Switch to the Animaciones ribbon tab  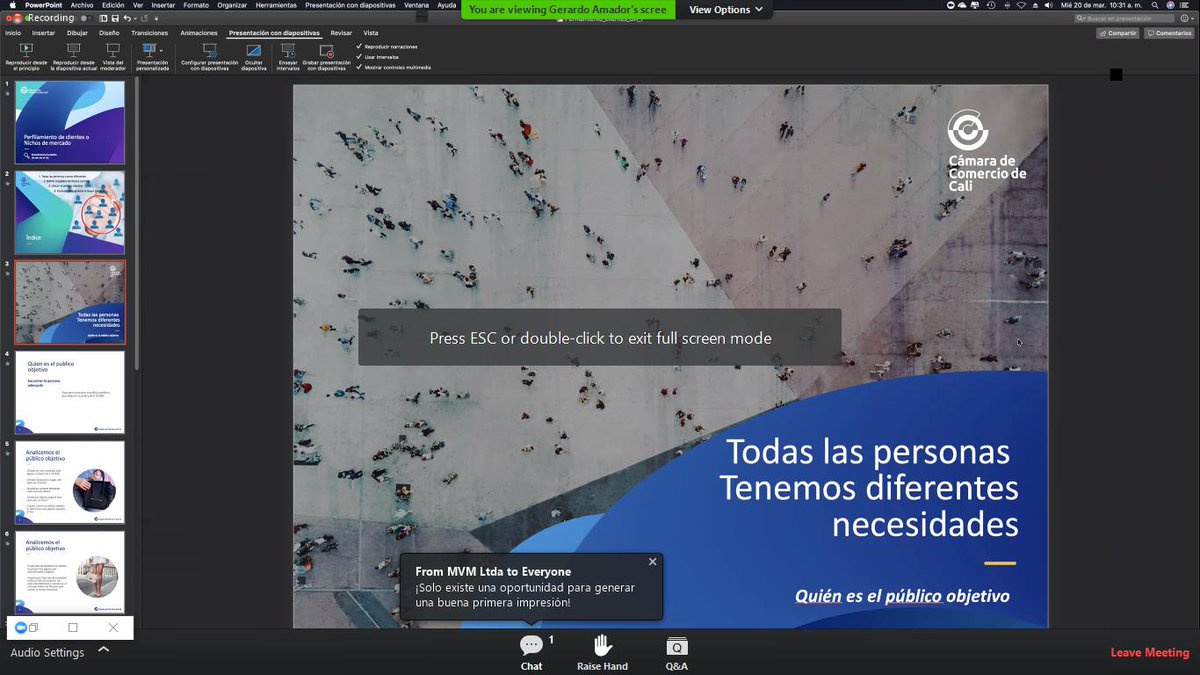[199, 33]
